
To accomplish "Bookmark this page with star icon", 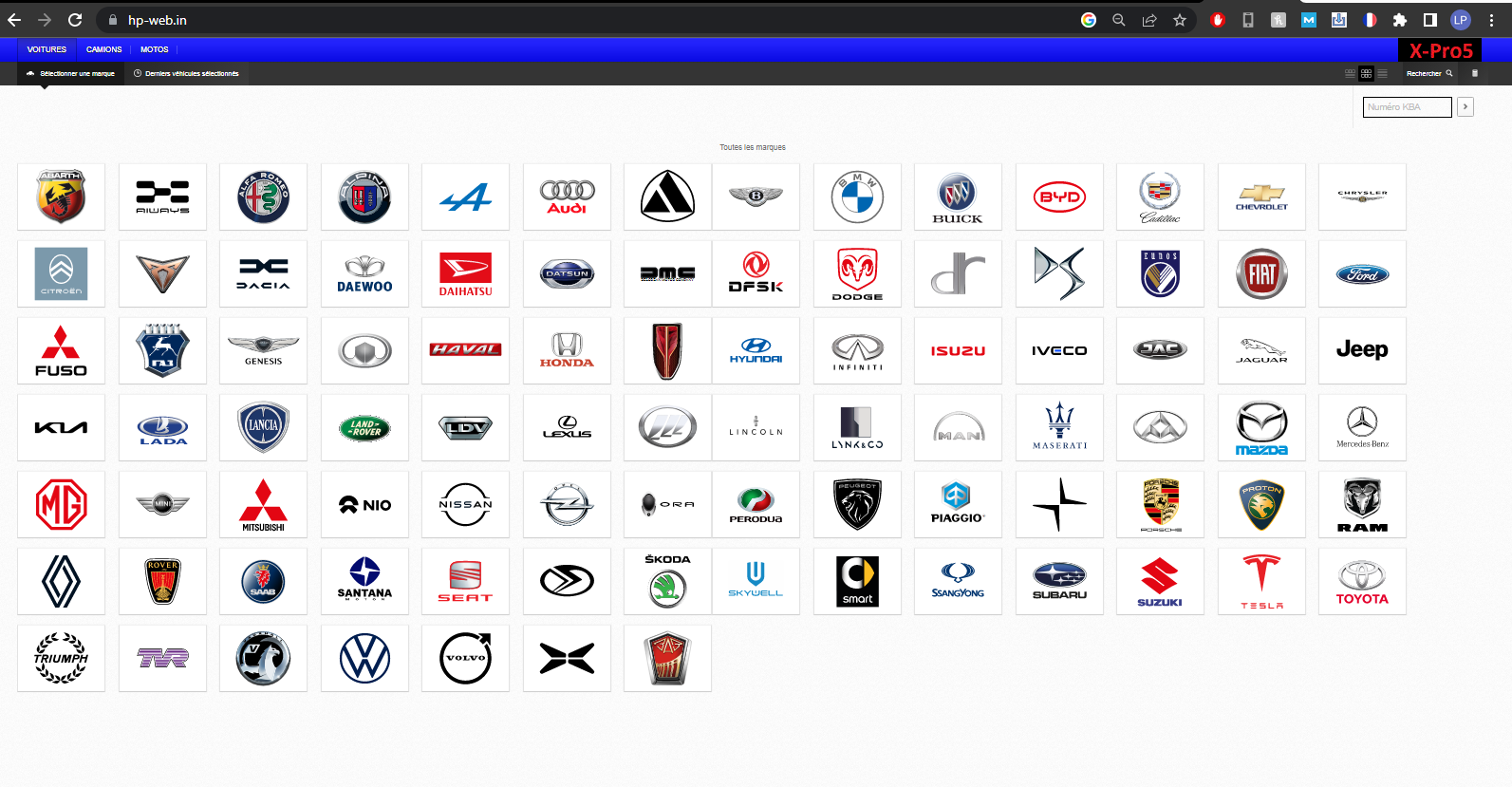I will tap(1180, 20).
